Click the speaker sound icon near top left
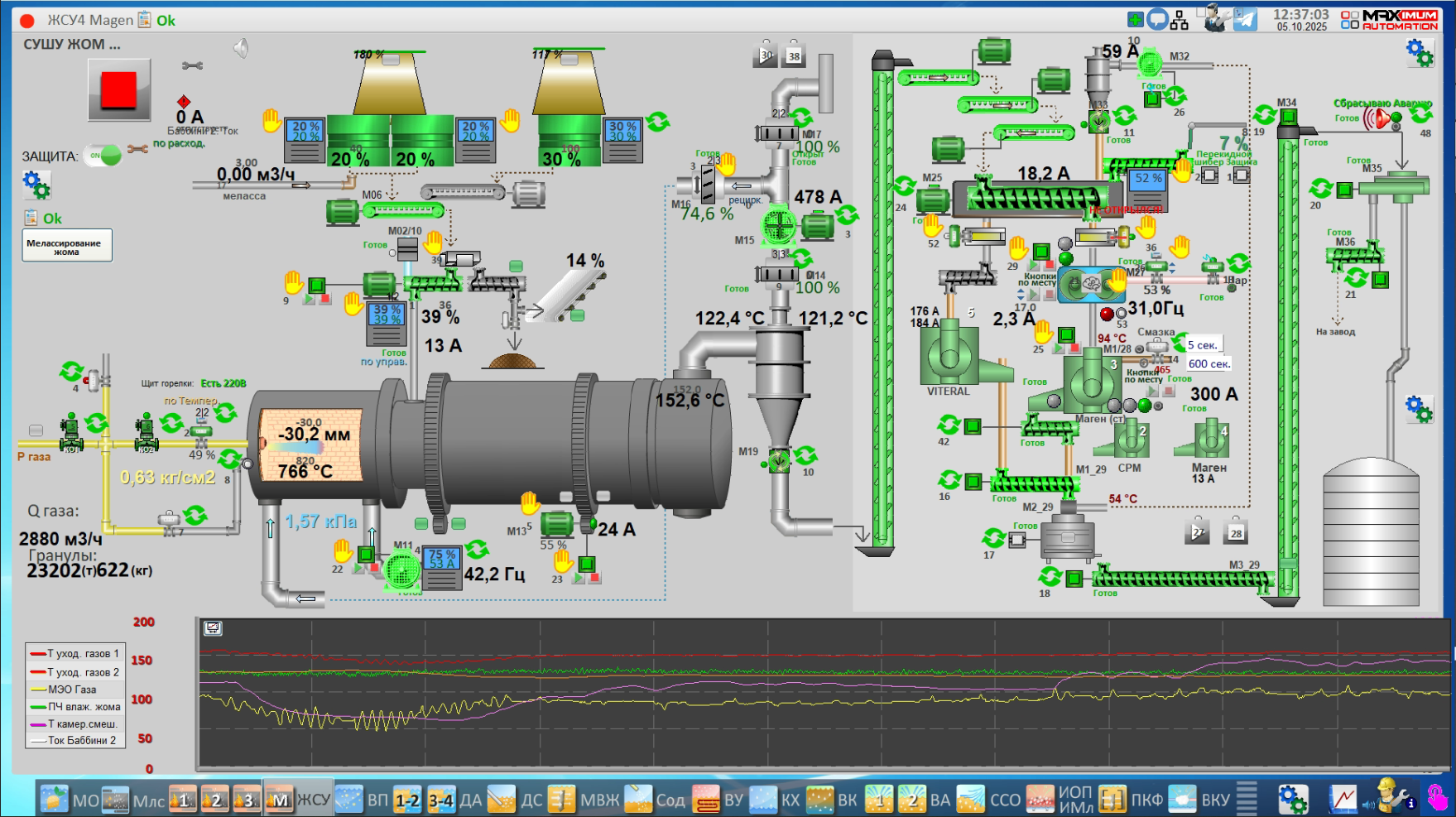Screen dimensions: 1456x817 [x=241, y=49]
